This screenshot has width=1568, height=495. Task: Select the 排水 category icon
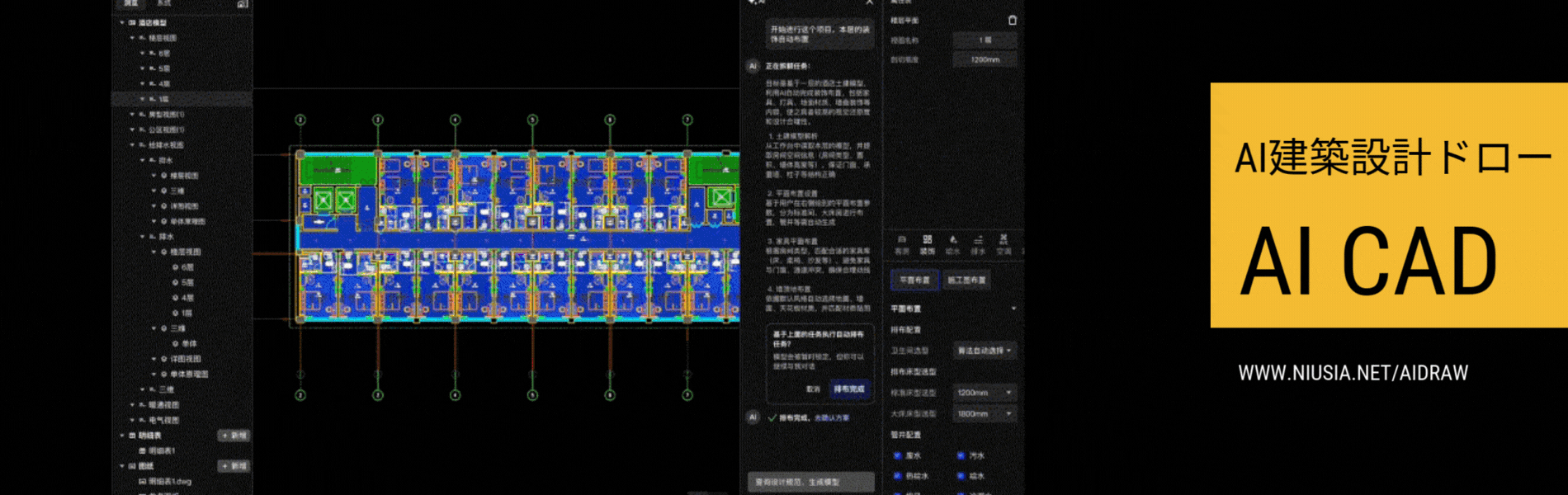click(x=978, y=244)
